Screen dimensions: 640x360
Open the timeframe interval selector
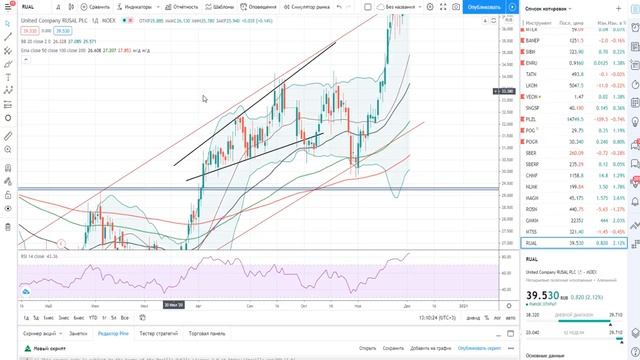click(58, 7)
